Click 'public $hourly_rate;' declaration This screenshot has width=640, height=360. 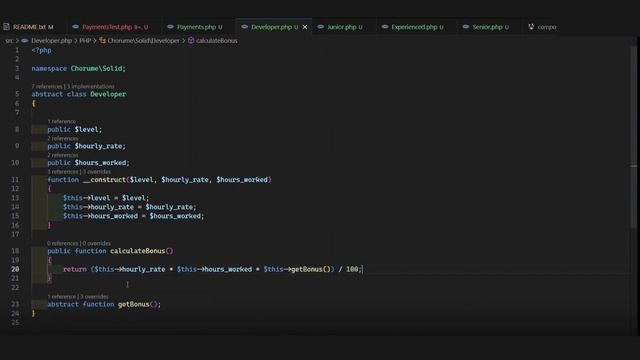point(87,146)
